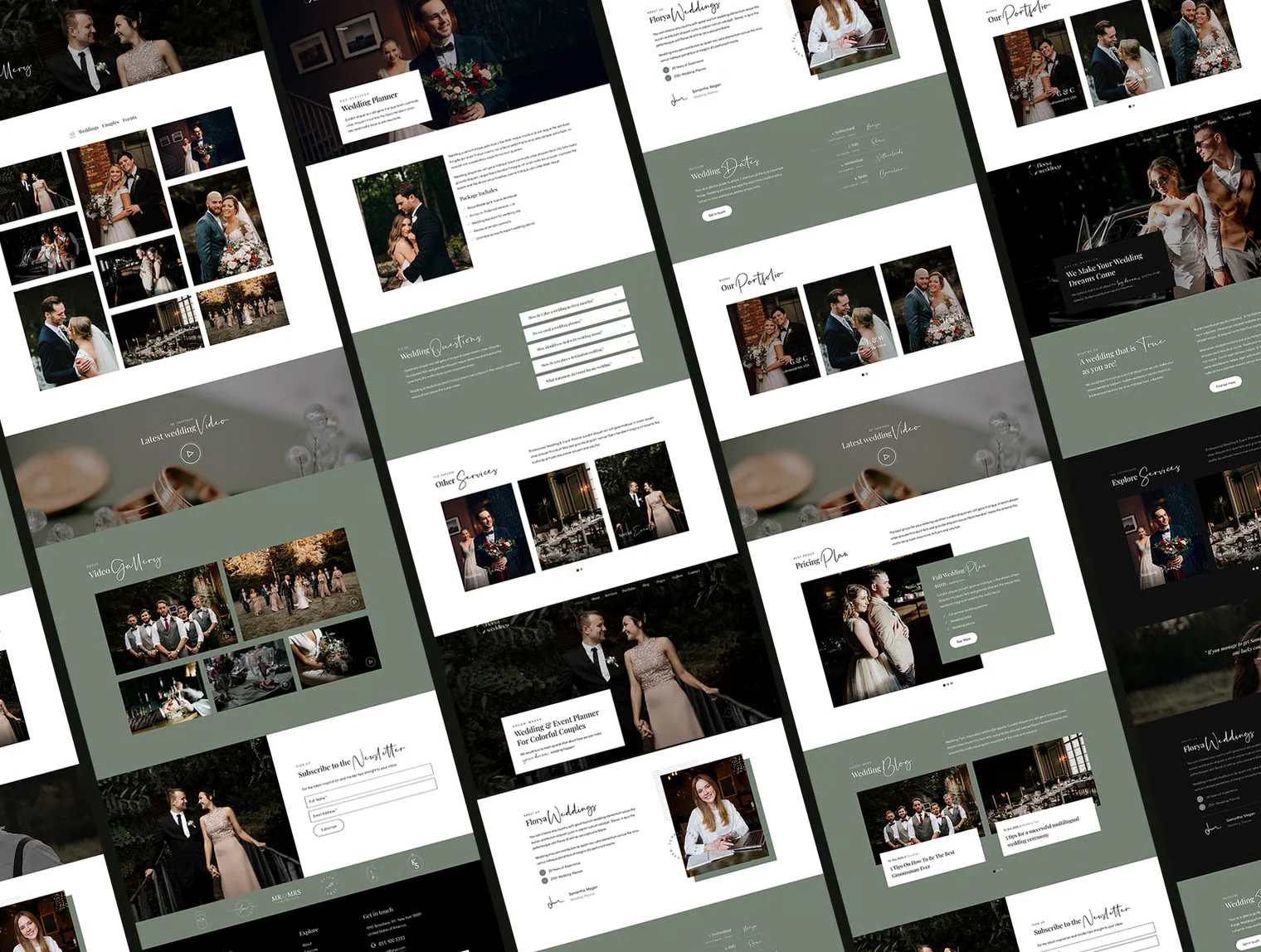Switch to the Weddings gallery filter
Screen dimensions: 1261x952
[88, 129]
